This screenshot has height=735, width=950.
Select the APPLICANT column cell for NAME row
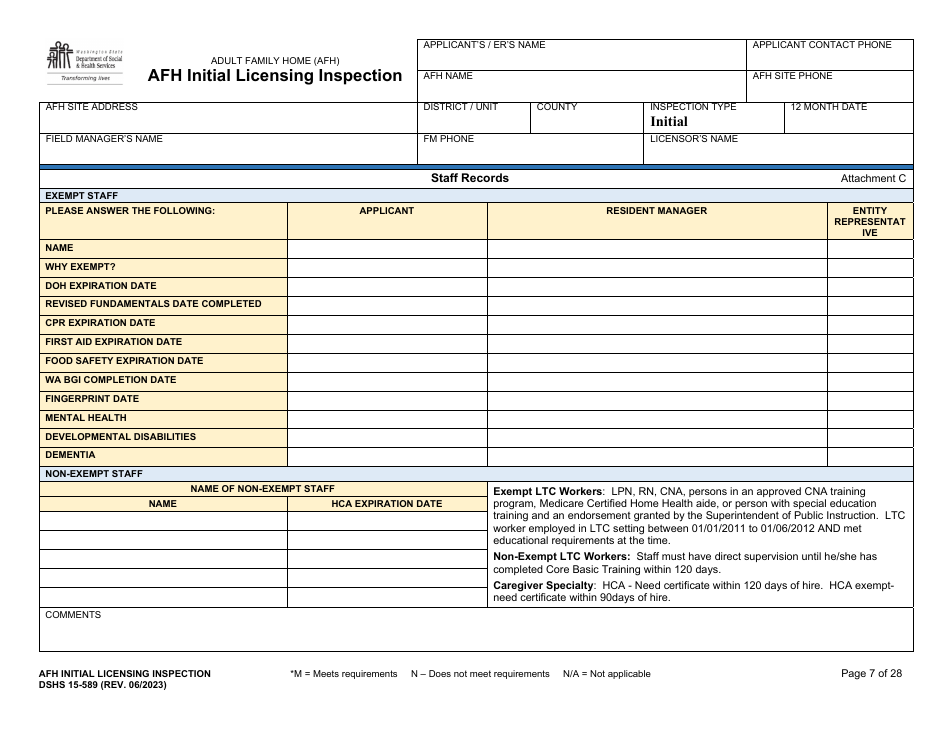[x=388, y=248]
